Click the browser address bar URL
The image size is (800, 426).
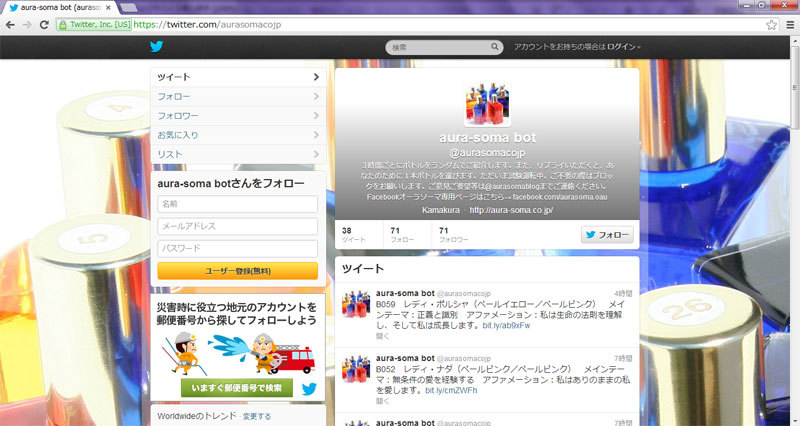(x=207, y=24)
